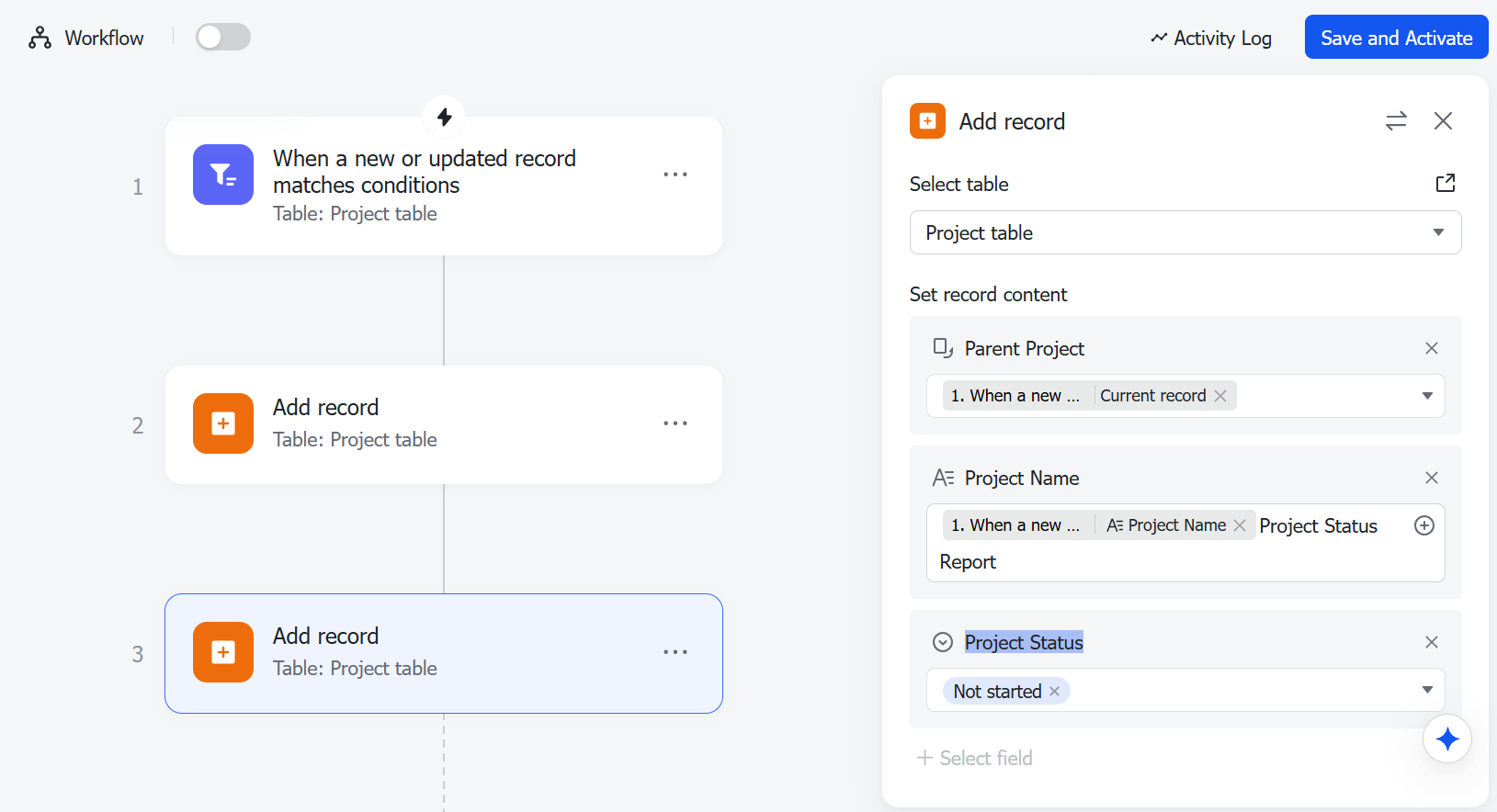The width and height of the screenshot is (1497, 812).
Task: Remove the Project Name field
Action: tap(1431, 478)
